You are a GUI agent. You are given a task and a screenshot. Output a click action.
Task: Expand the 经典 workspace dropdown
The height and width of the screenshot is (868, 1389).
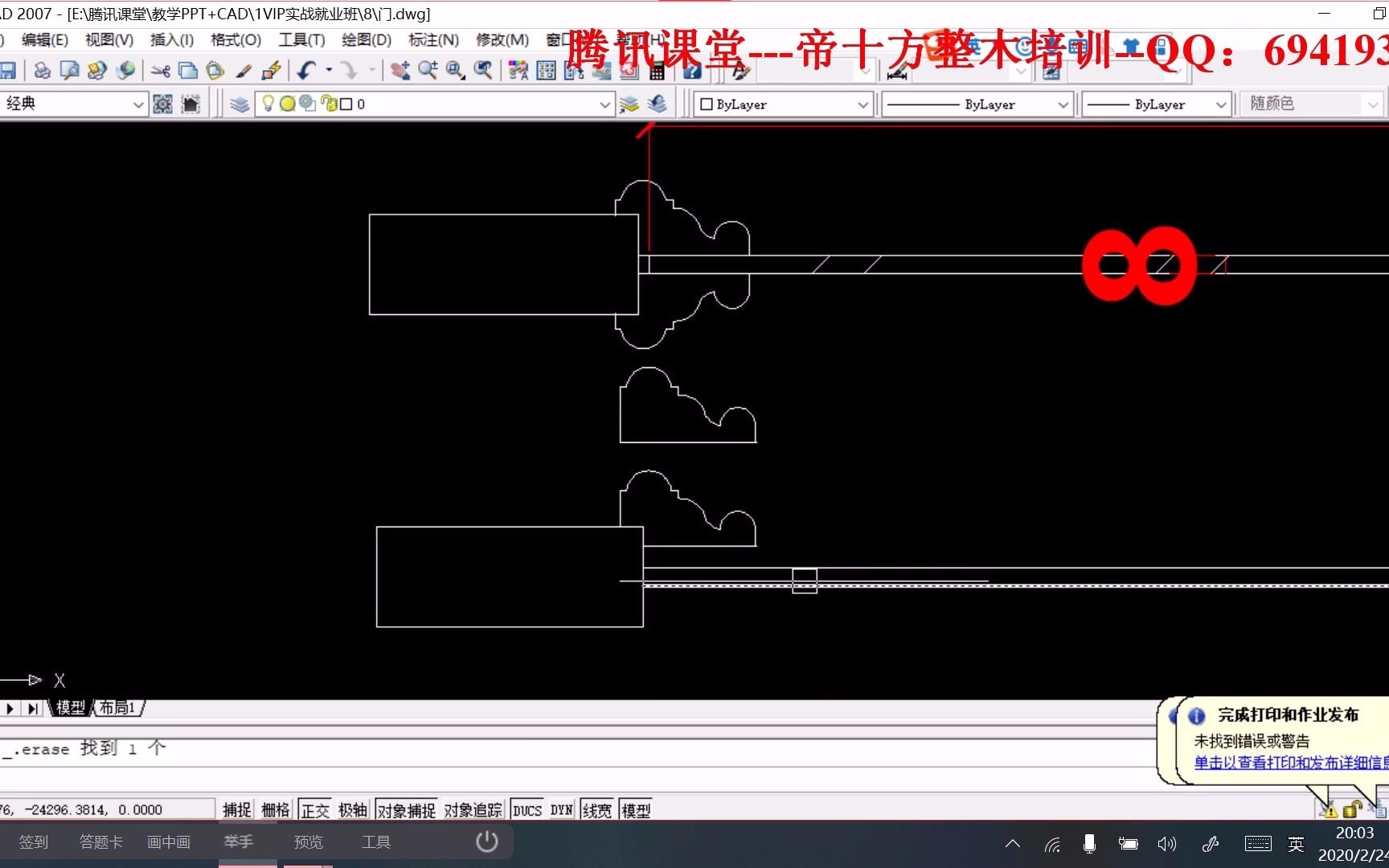137,104
